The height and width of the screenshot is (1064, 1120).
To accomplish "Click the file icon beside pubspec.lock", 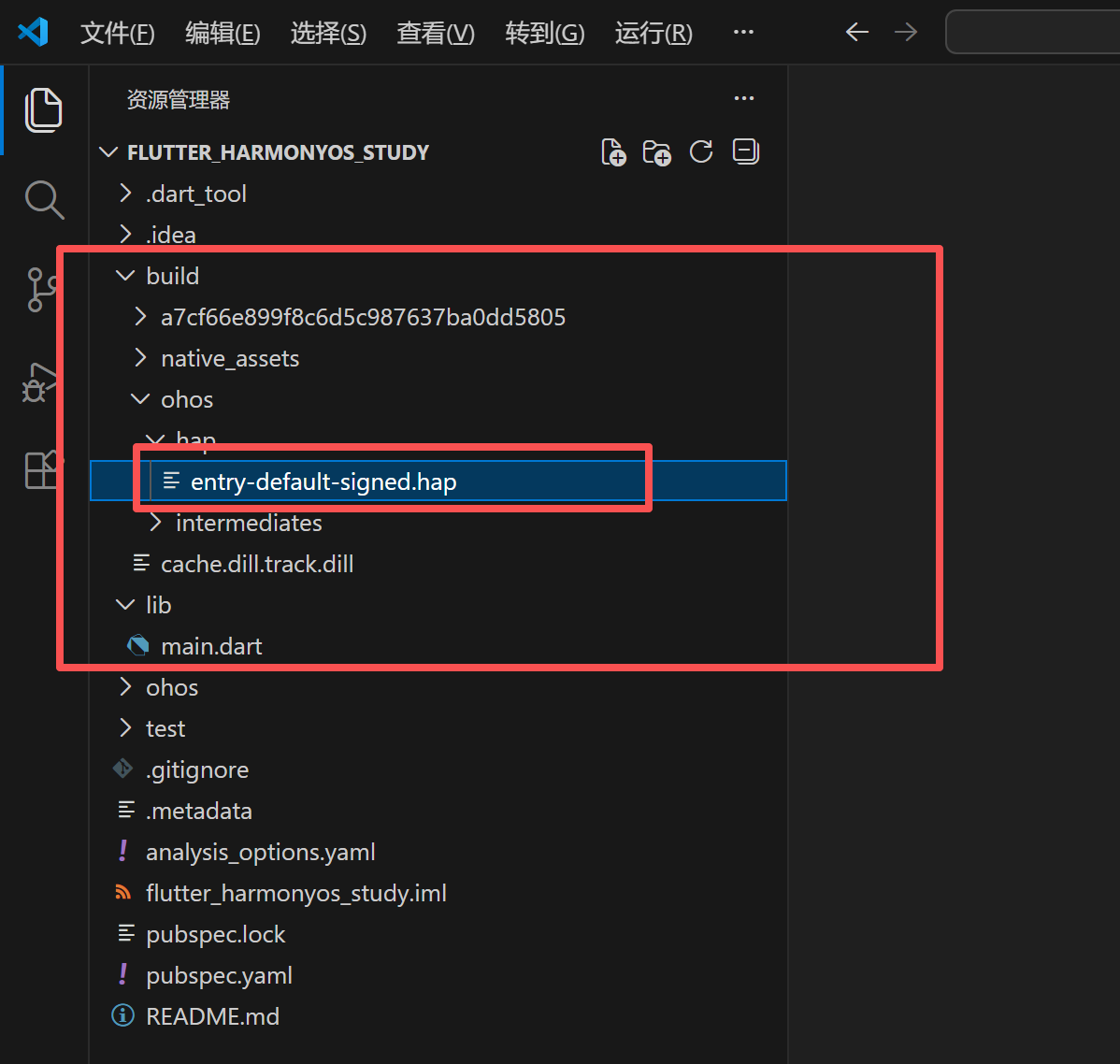I will pos(126,933).
